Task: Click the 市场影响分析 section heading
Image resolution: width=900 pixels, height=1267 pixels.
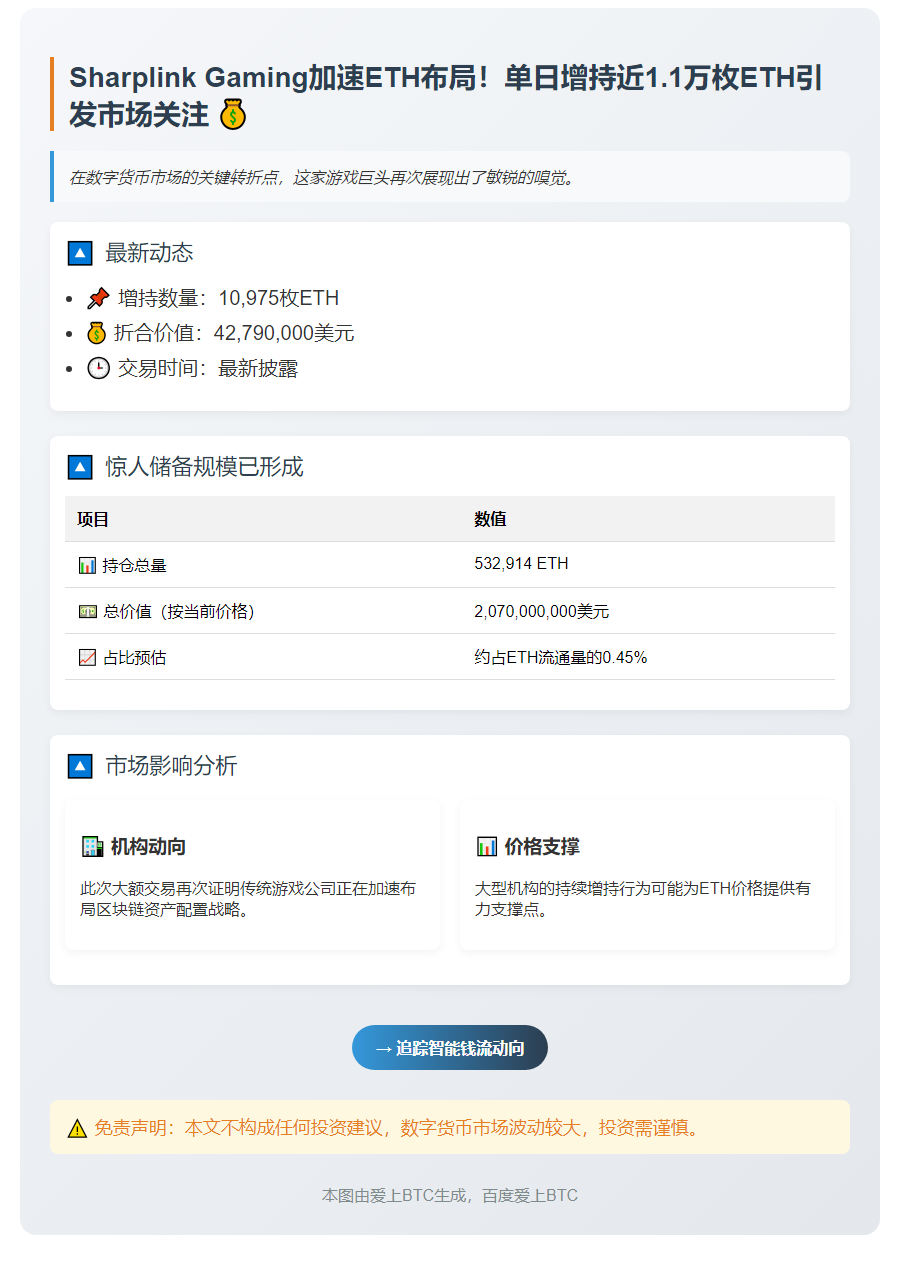Action: (x=171, y=766)
